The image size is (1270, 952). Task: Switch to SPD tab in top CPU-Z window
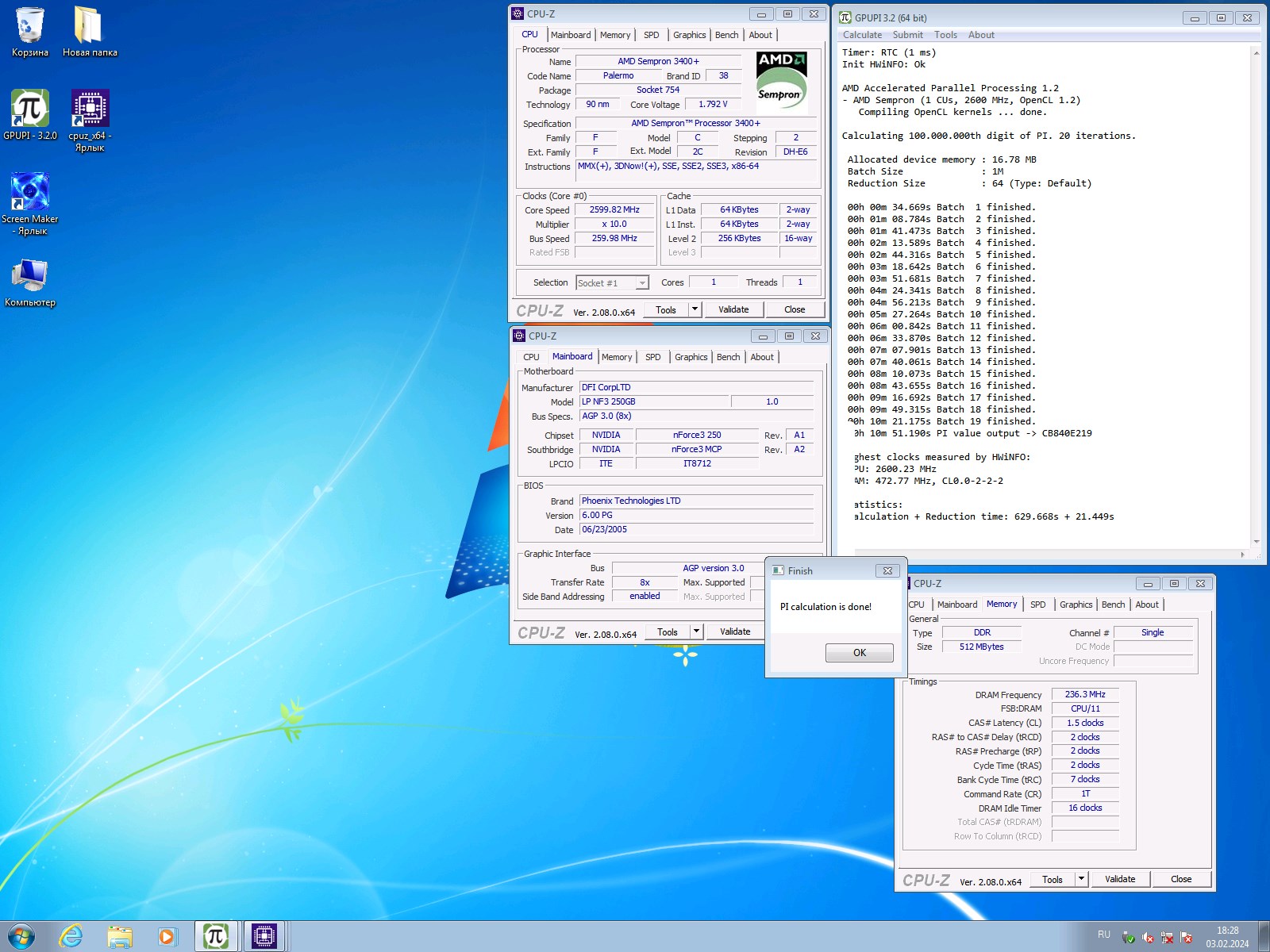click(x=652, y=35)
